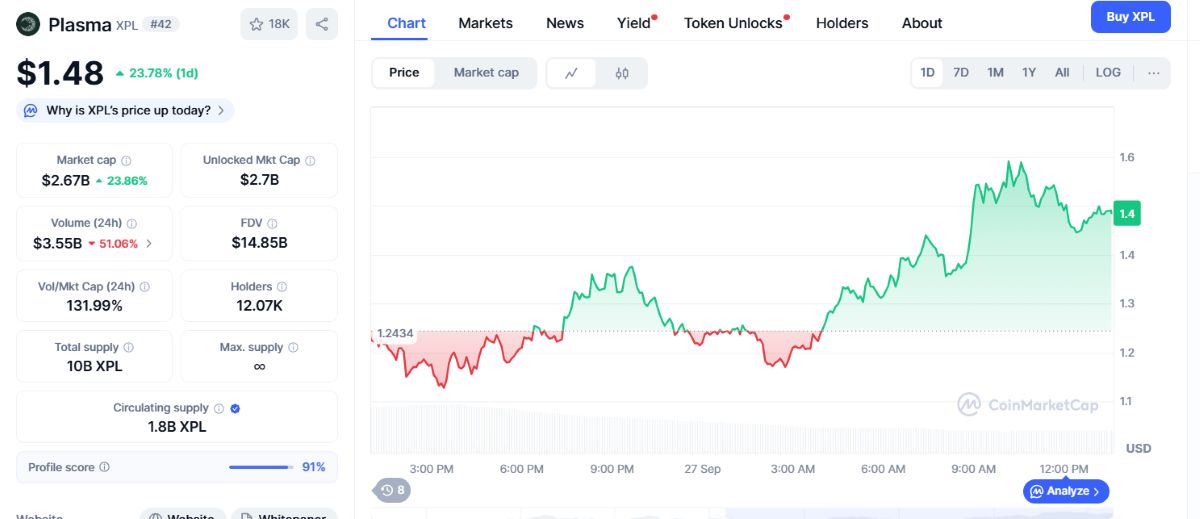Viewport: 1200px width, 519px height.
Task: Click FDV info icon
Action: point(273,224)
